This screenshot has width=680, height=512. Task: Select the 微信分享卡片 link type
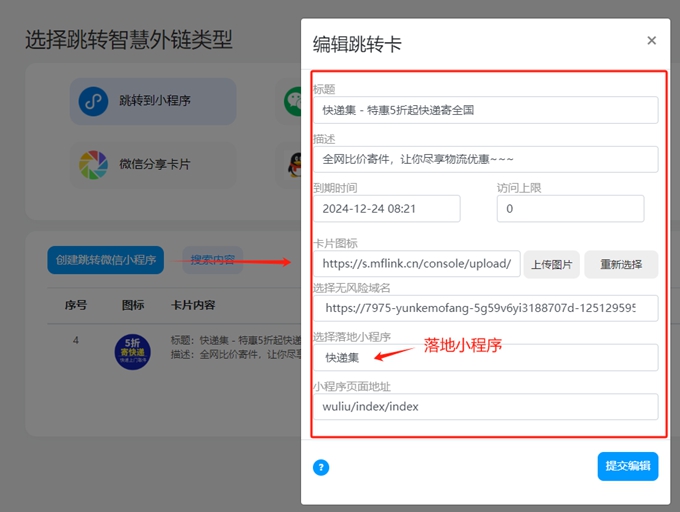(153, 165)
